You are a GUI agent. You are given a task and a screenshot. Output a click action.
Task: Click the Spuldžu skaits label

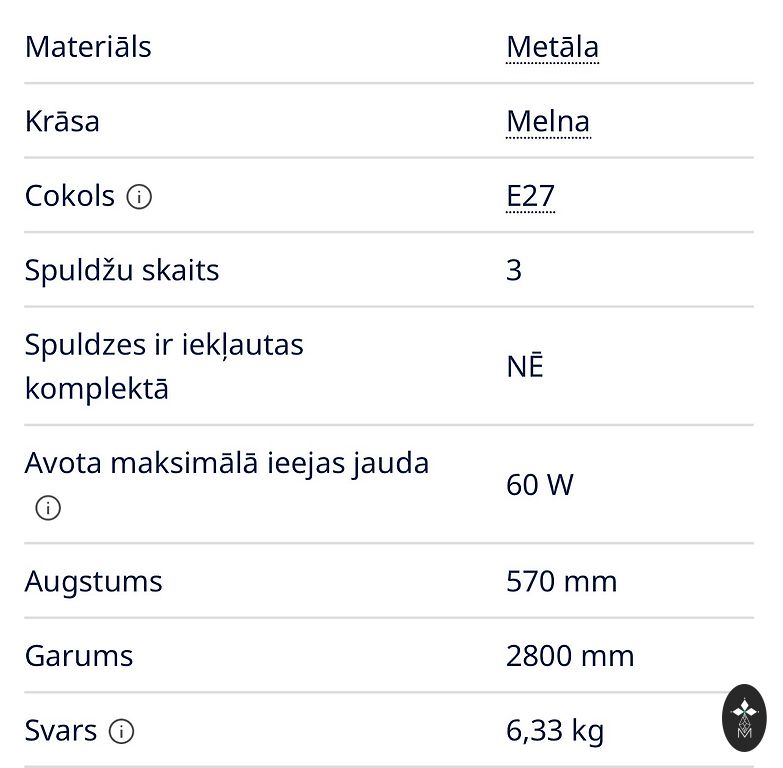(x=122, y=270)
